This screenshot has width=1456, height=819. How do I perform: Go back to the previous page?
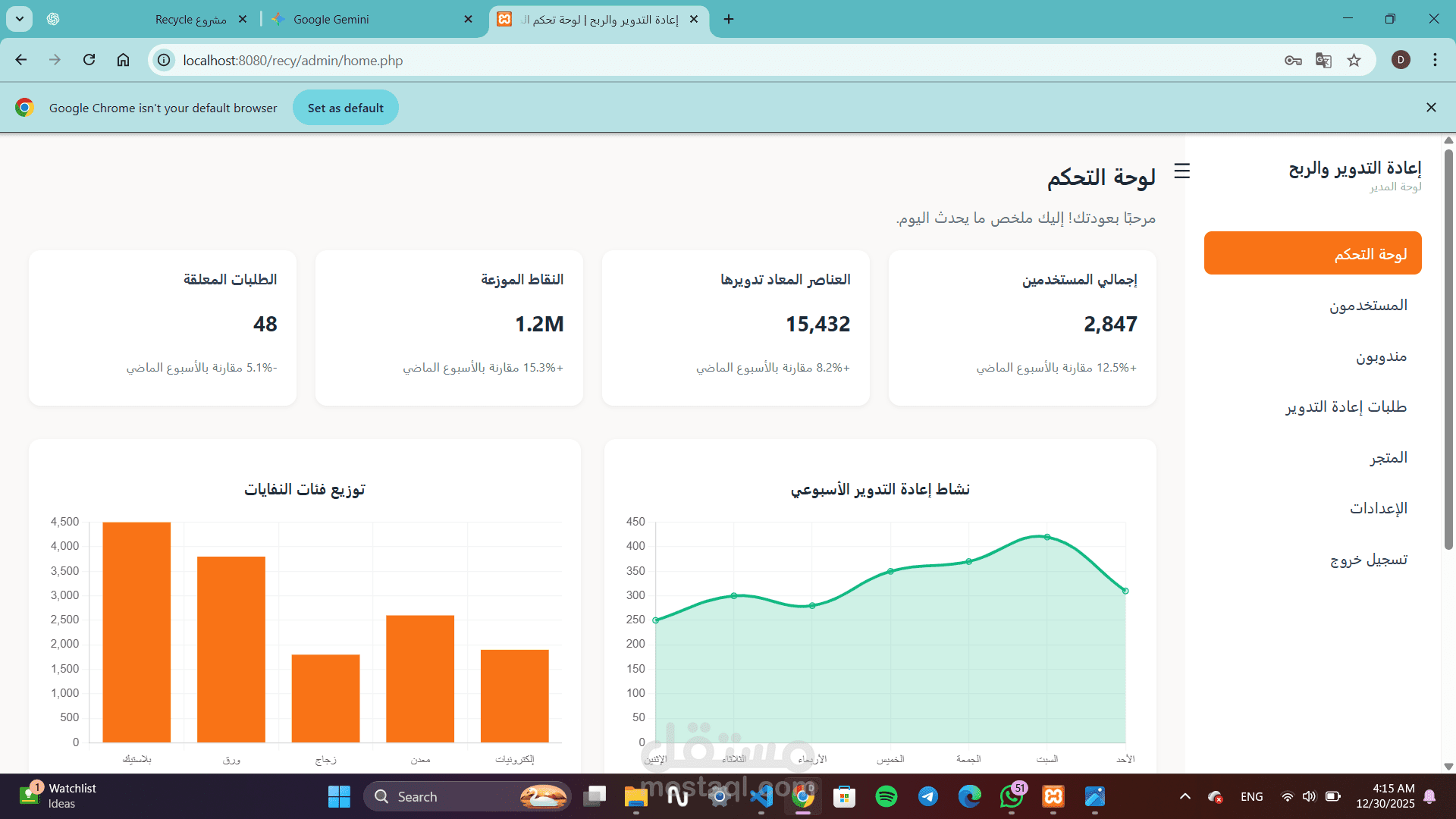21,60
